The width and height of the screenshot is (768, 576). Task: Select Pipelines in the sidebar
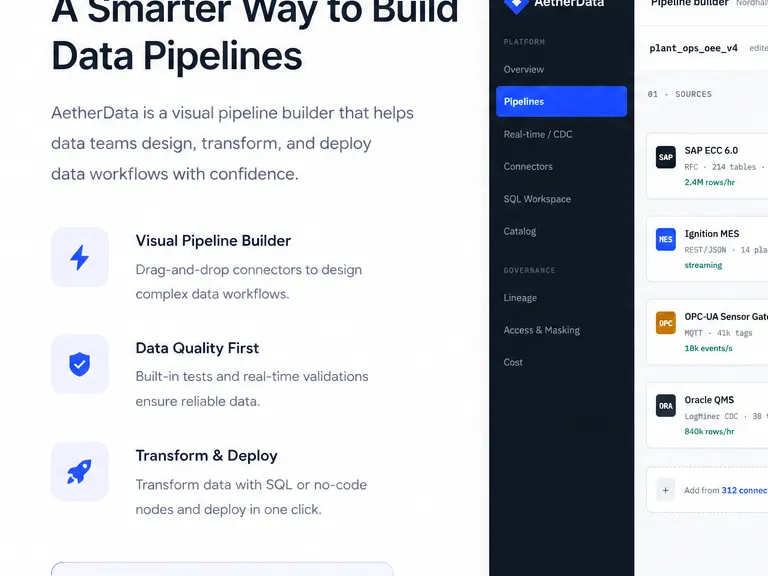click(x=561, y=101)
